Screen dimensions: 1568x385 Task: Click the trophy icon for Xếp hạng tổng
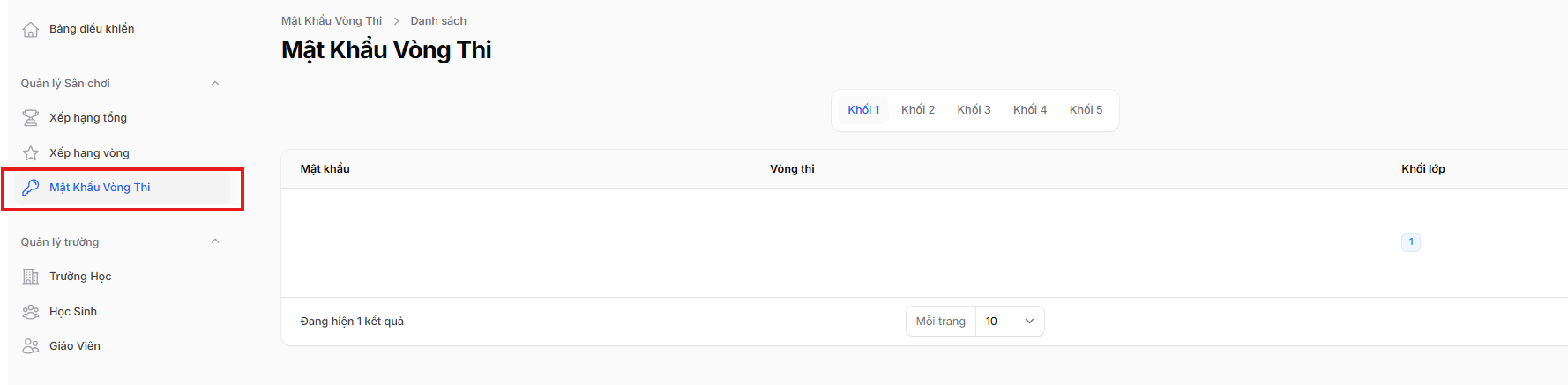31,118
